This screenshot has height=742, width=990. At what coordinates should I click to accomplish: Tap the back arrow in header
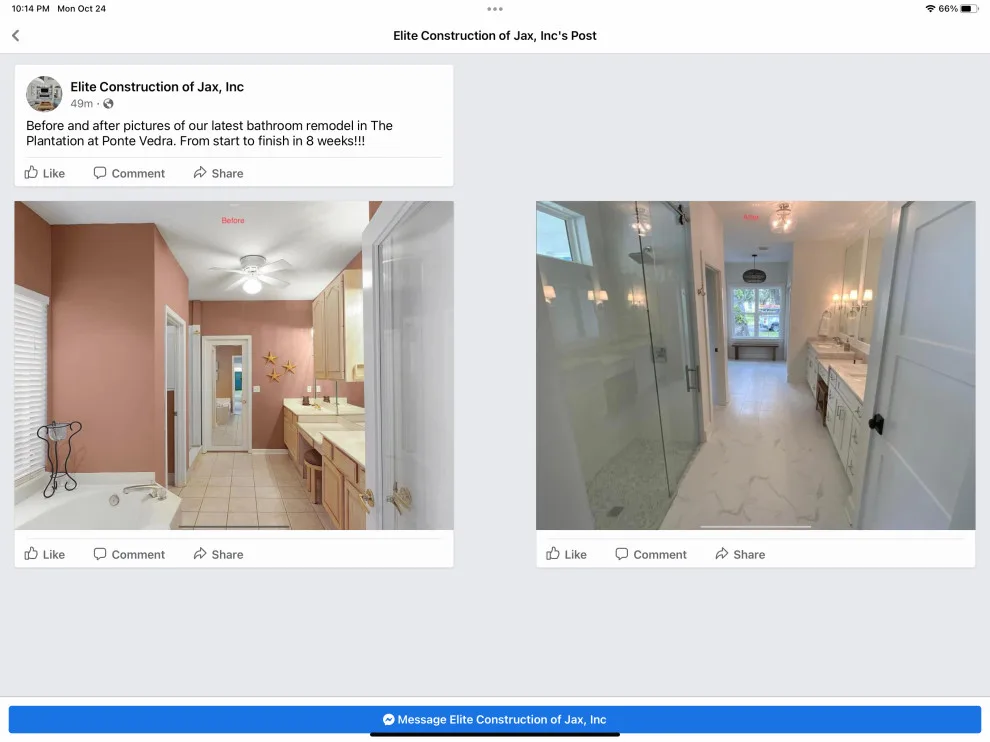pos(16,35)
